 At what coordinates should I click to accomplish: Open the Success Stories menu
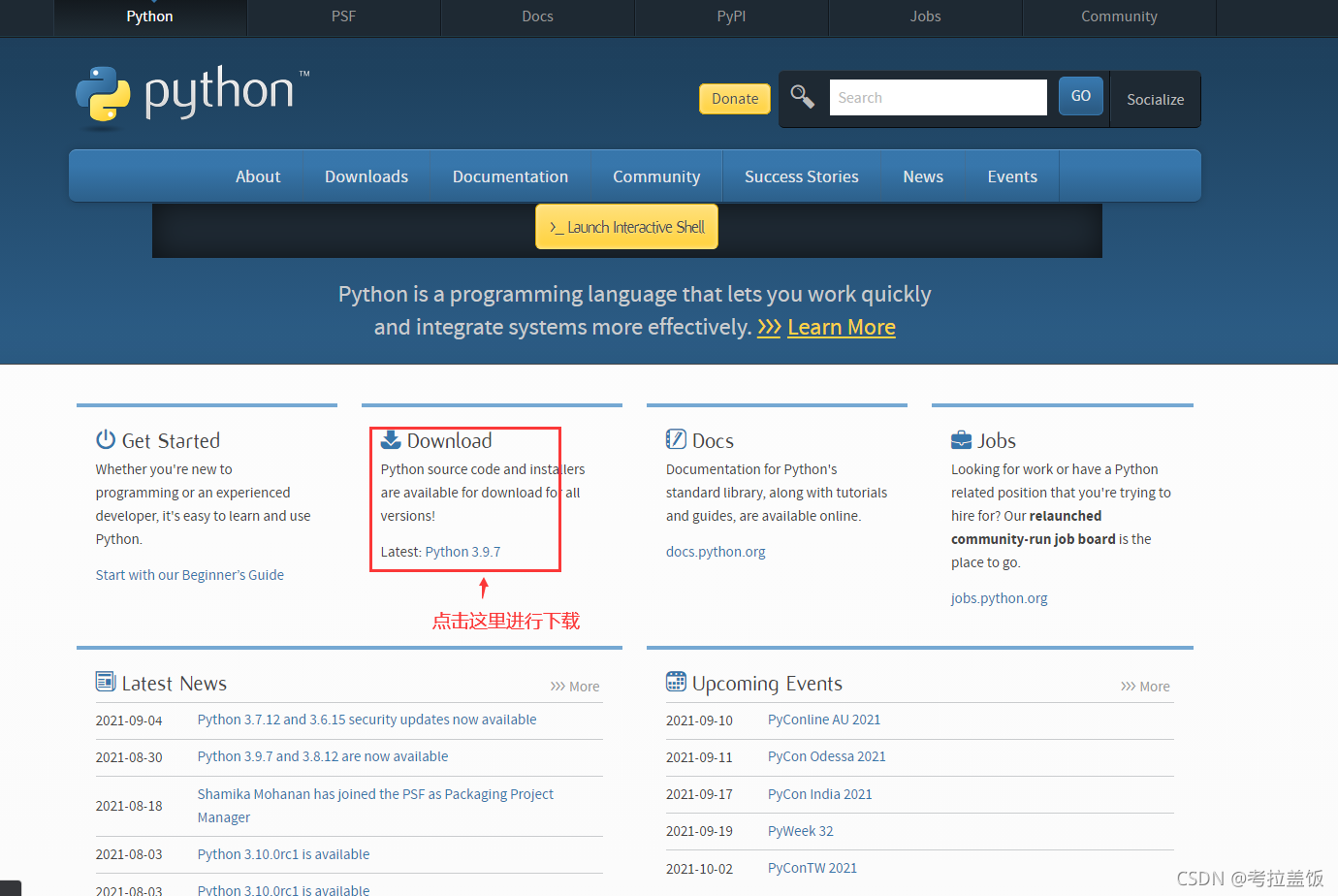(x=802, y=176)
